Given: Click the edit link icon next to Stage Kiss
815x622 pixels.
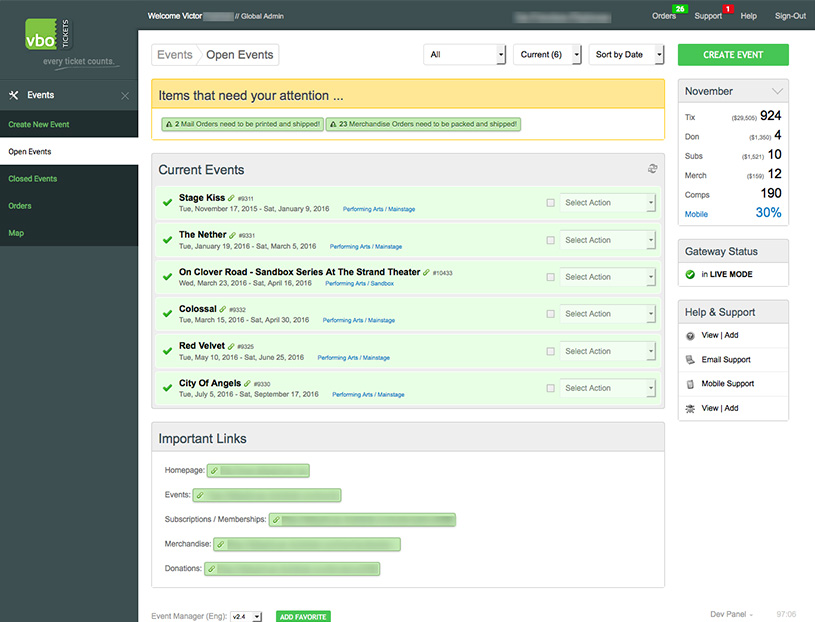Looking at the screenshot, I should coord(231,198).
